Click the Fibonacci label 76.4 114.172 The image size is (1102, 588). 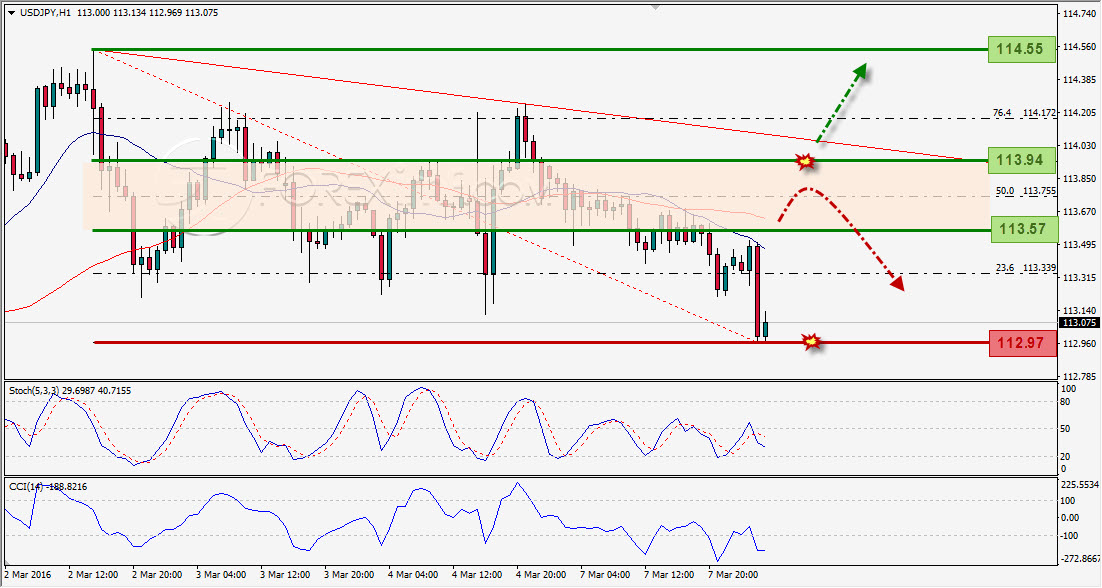(x=1024, y=112)
